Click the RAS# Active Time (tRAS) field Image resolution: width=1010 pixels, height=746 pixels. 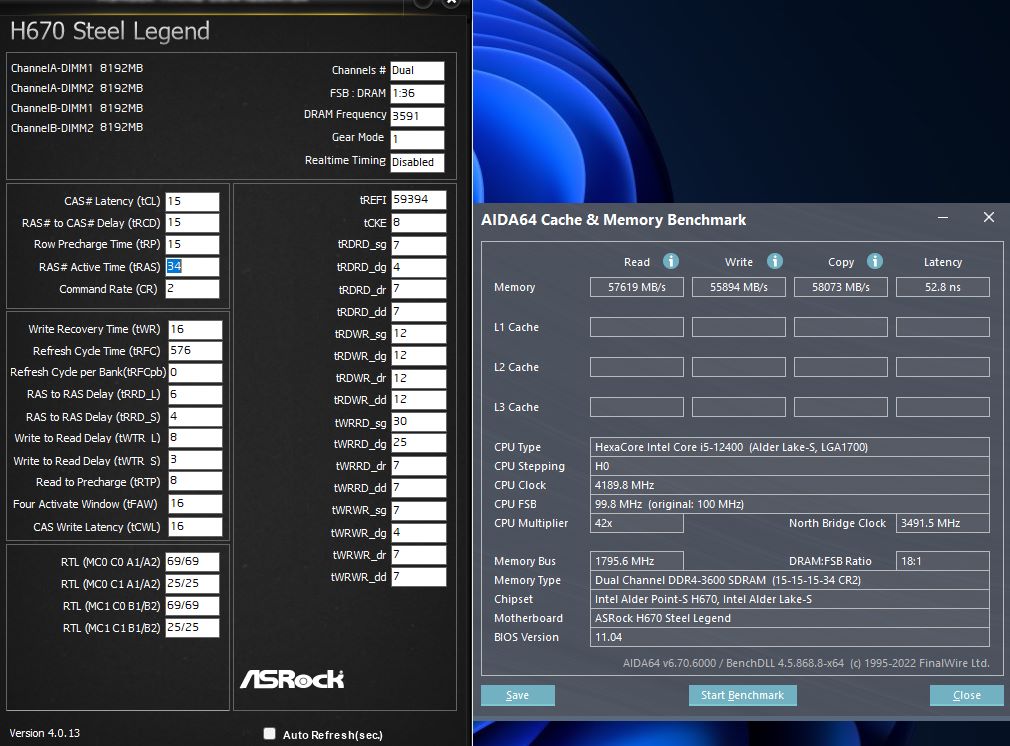point(192,267)
